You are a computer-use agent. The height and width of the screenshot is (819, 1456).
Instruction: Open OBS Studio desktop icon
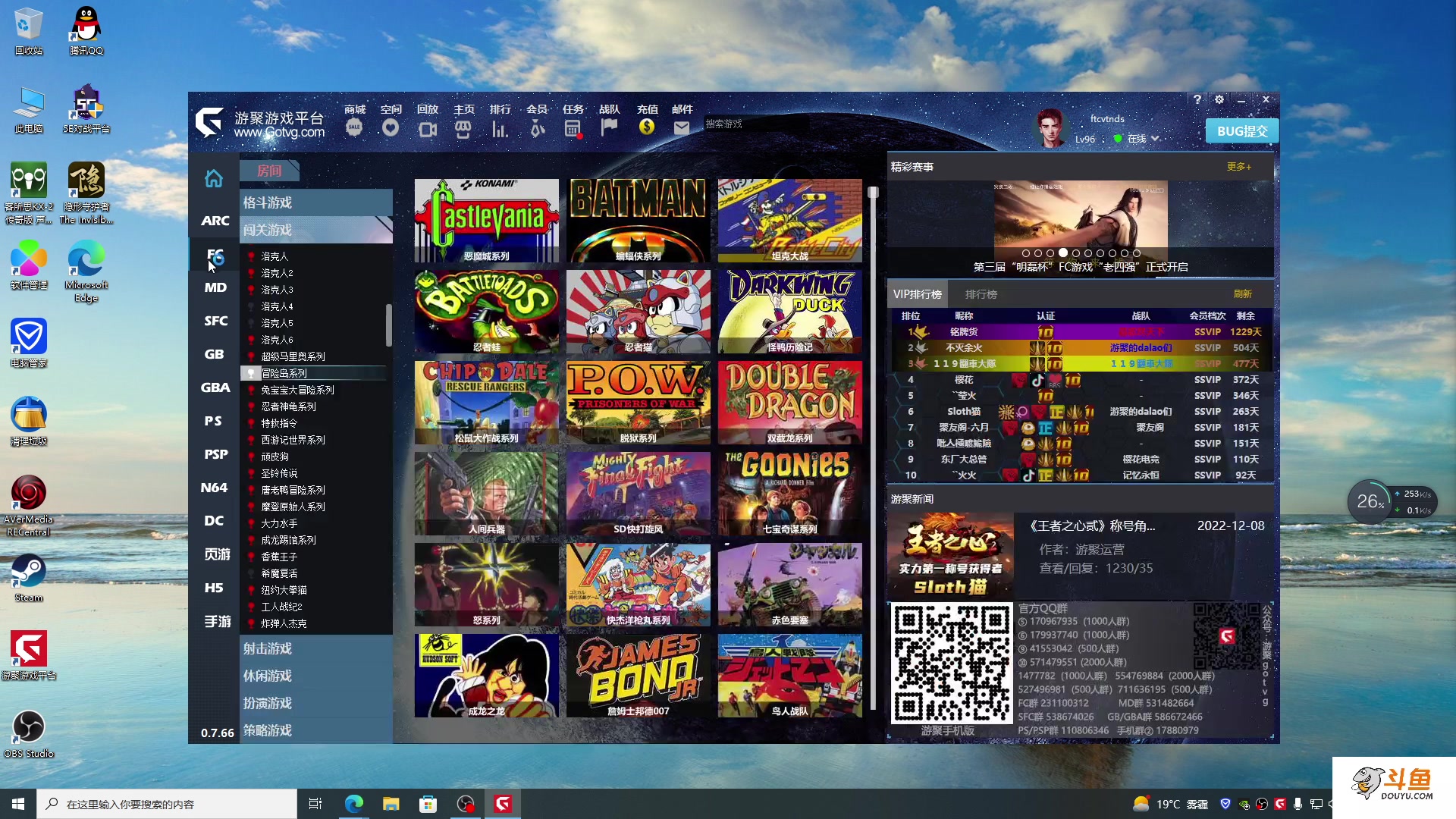point(29,734)
